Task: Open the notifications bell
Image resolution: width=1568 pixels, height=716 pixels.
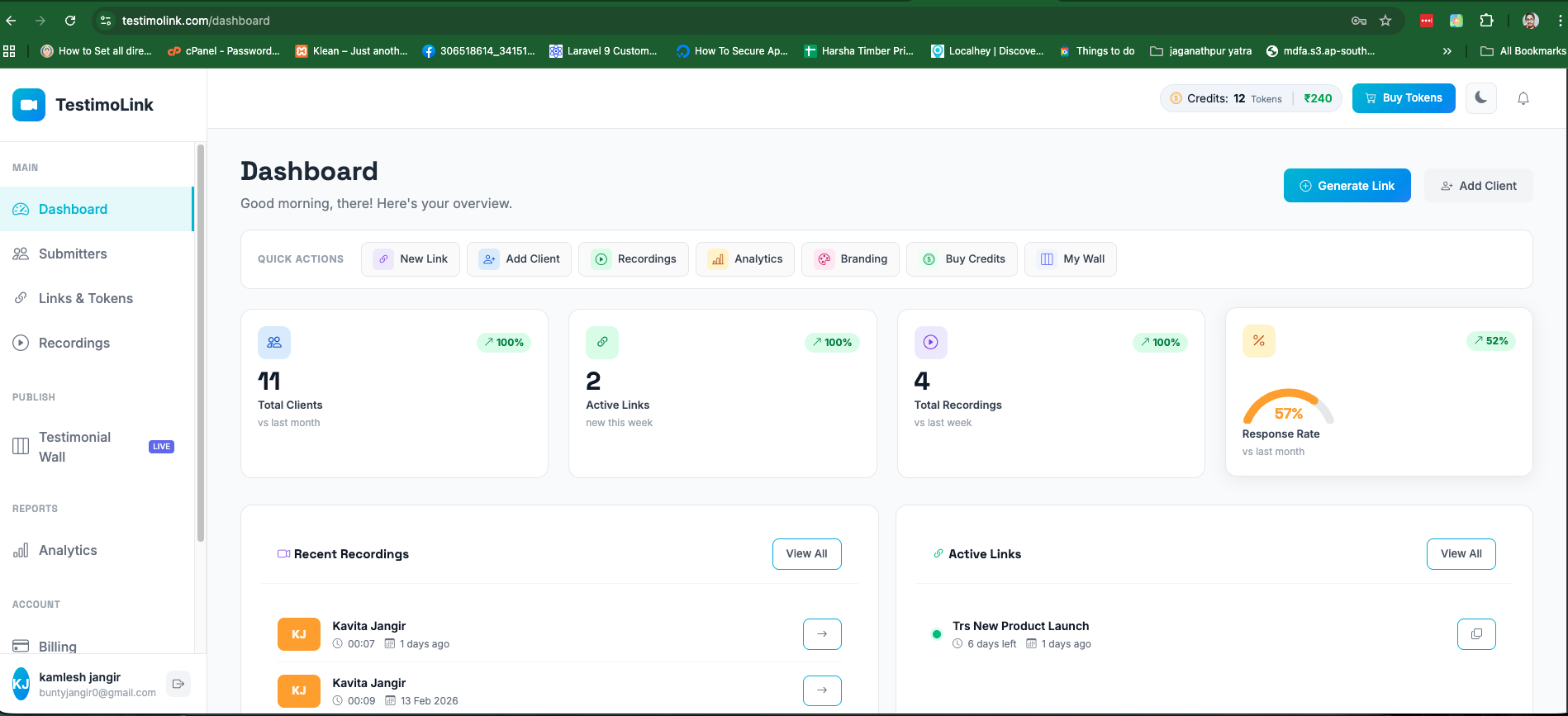Action: (x=1523, y=98)
